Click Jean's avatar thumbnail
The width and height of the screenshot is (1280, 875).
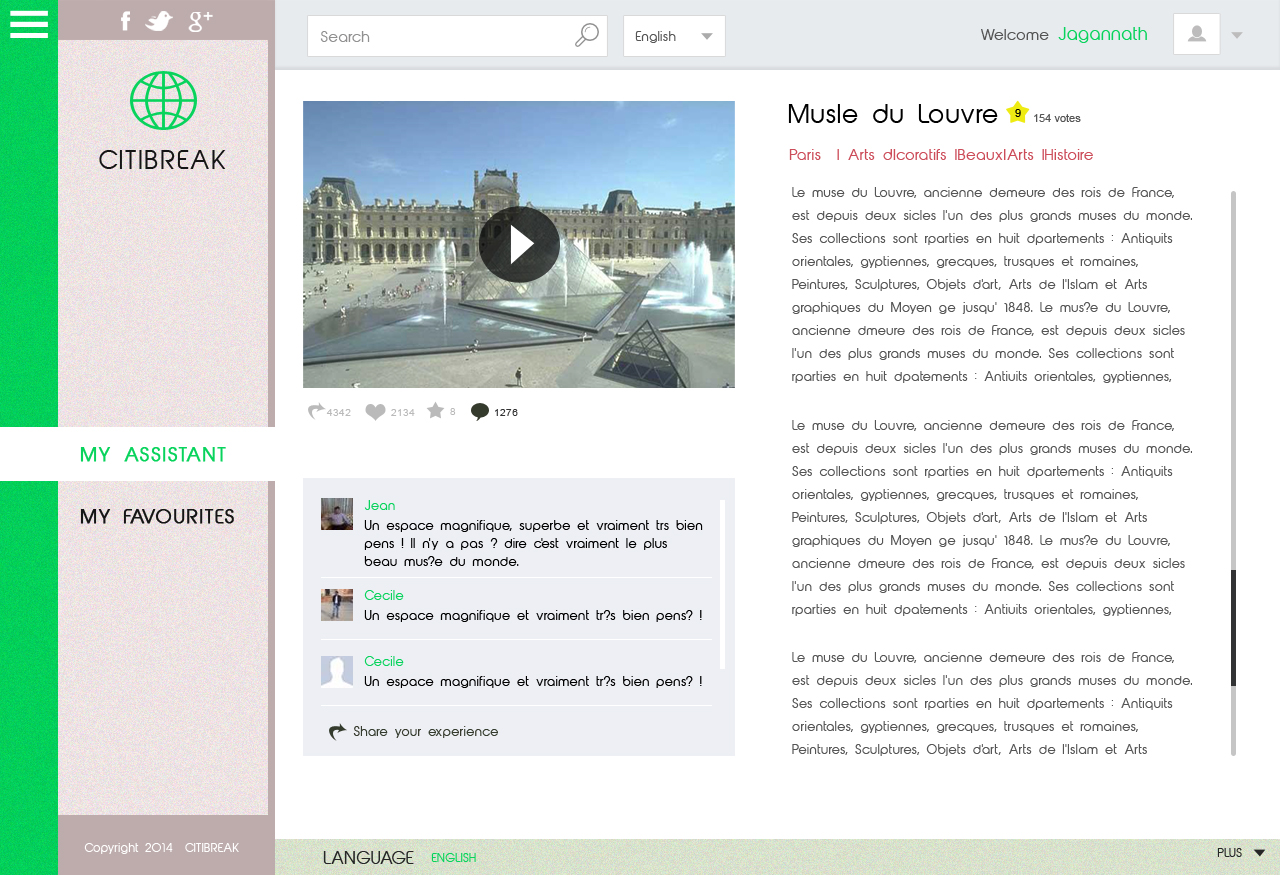(337, 514)
